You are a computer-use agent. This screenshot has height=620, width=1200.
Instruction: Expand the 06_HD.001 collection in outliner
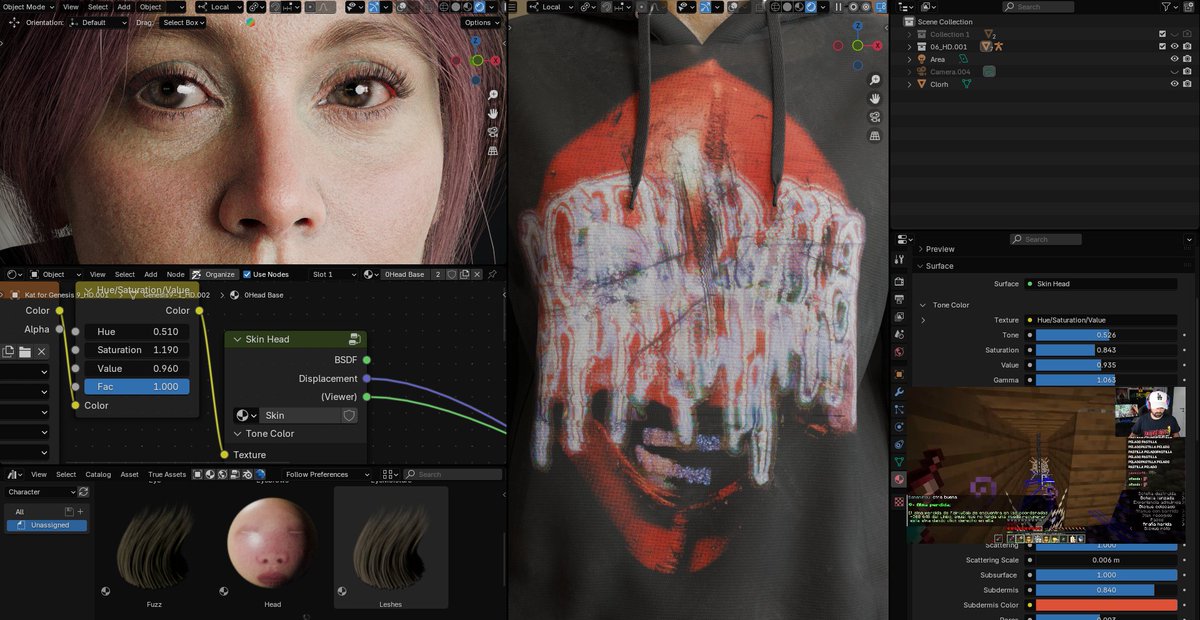tap(909, 46)
